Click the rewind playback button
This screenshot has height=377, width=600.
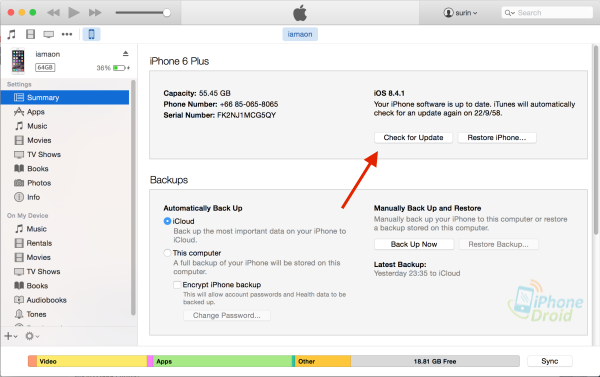pyautogui.click(x=53, y=13)
